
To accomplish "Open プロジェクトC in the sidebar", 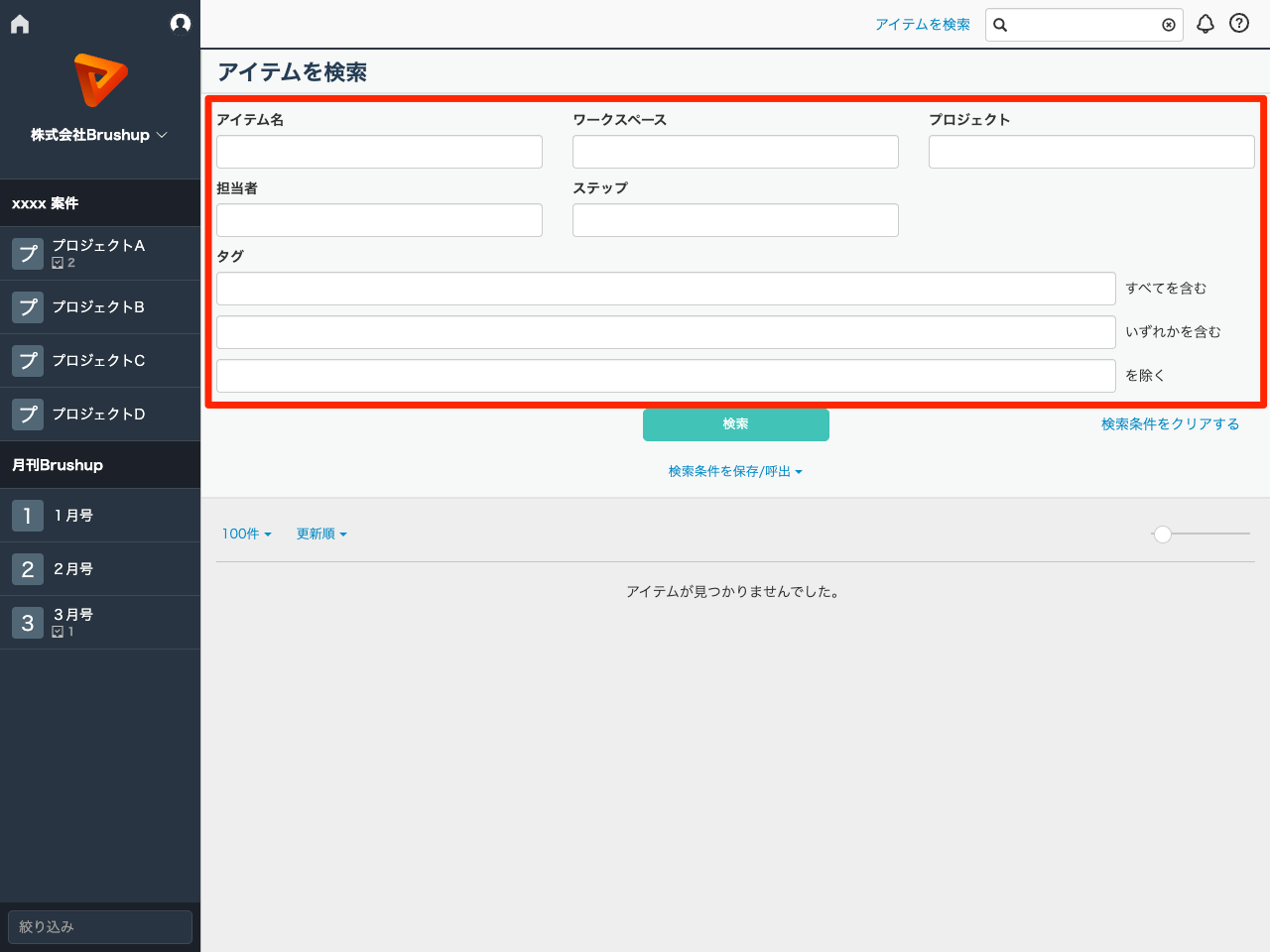I will (100, 361).
